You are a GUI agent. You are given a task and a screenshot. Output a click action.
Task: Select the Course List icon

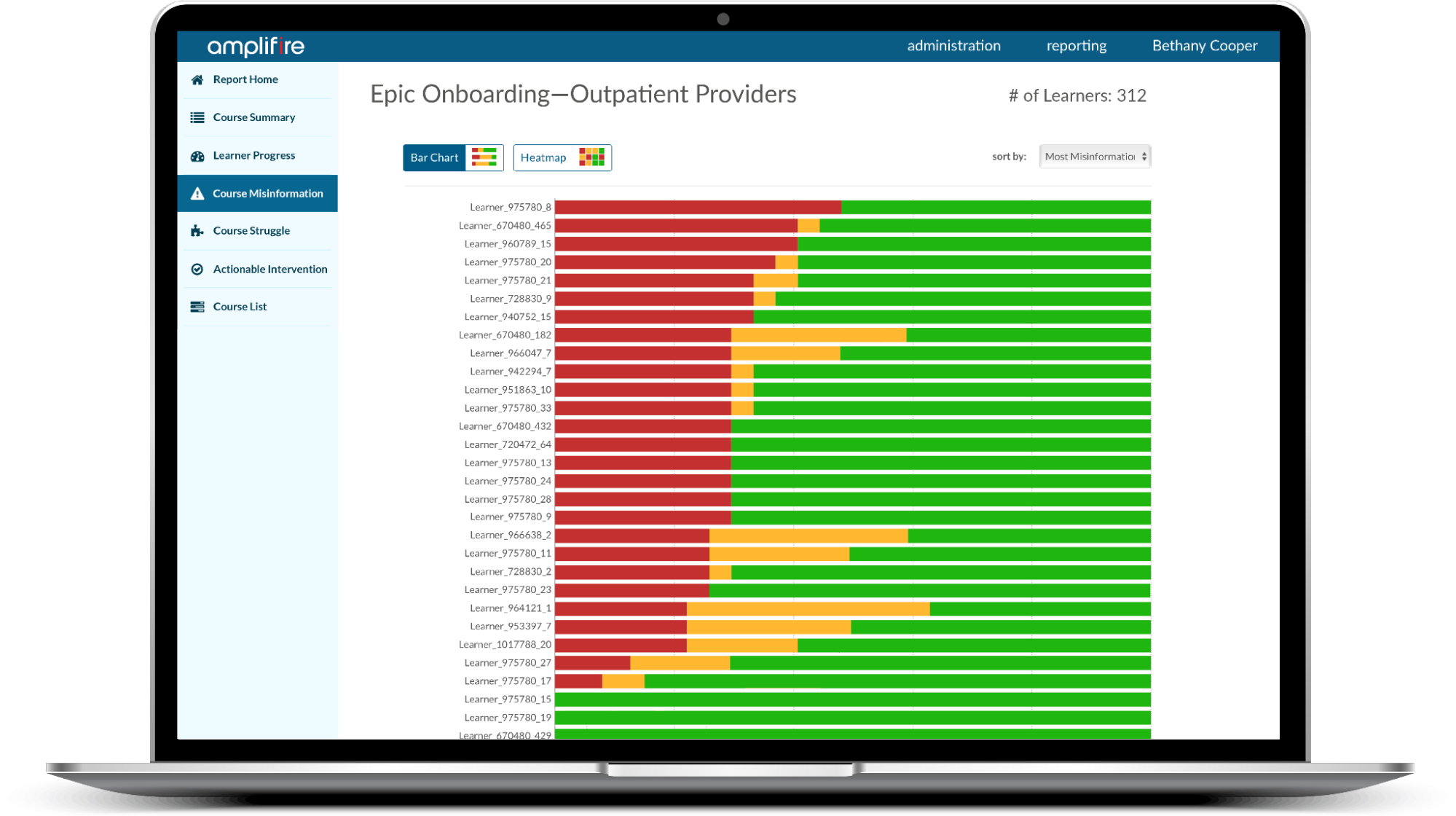(x=196, y=307)
